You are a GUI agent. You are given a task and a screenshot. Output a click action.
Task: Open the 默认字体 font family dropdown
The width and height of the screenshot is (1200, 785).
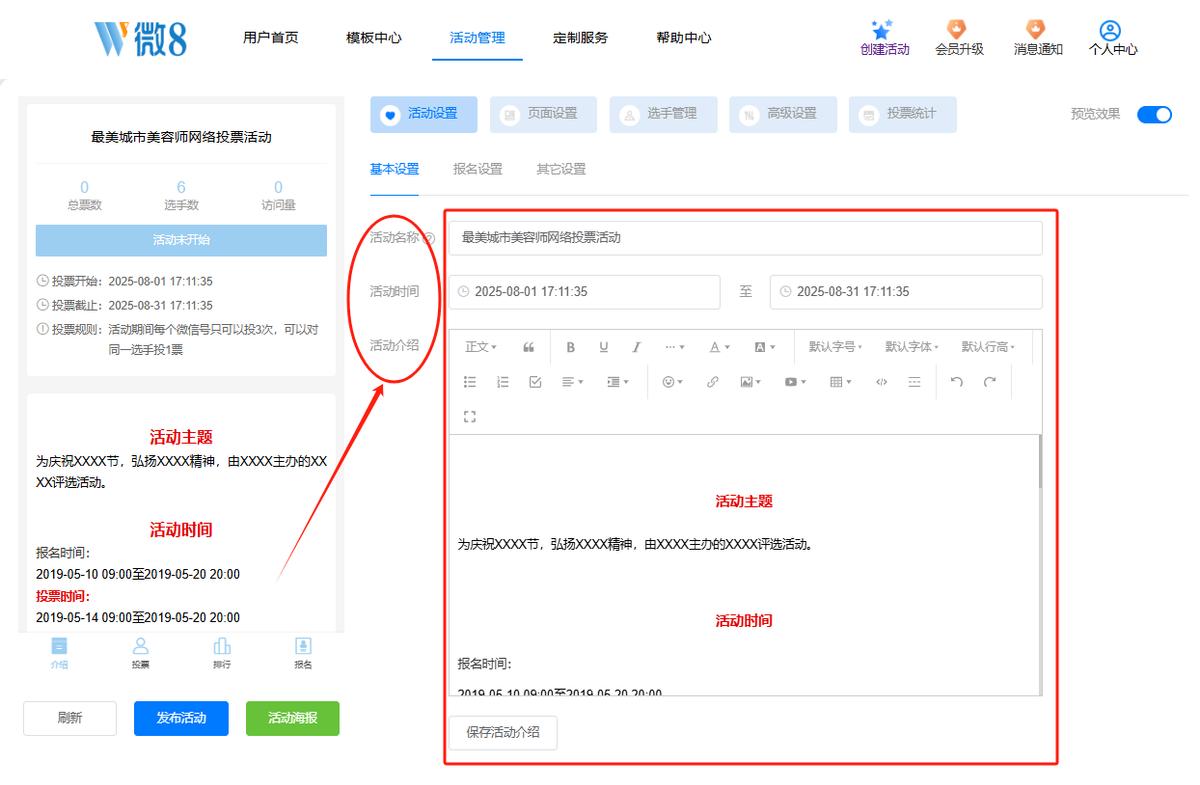[x=912, y=347]
